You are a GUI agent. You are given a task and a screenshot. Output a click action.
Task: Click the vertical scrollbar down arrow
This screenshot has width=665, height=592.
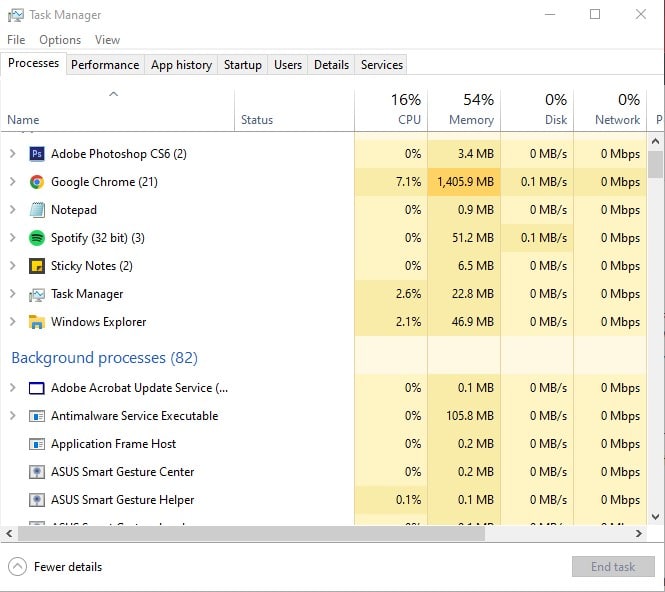656,516
